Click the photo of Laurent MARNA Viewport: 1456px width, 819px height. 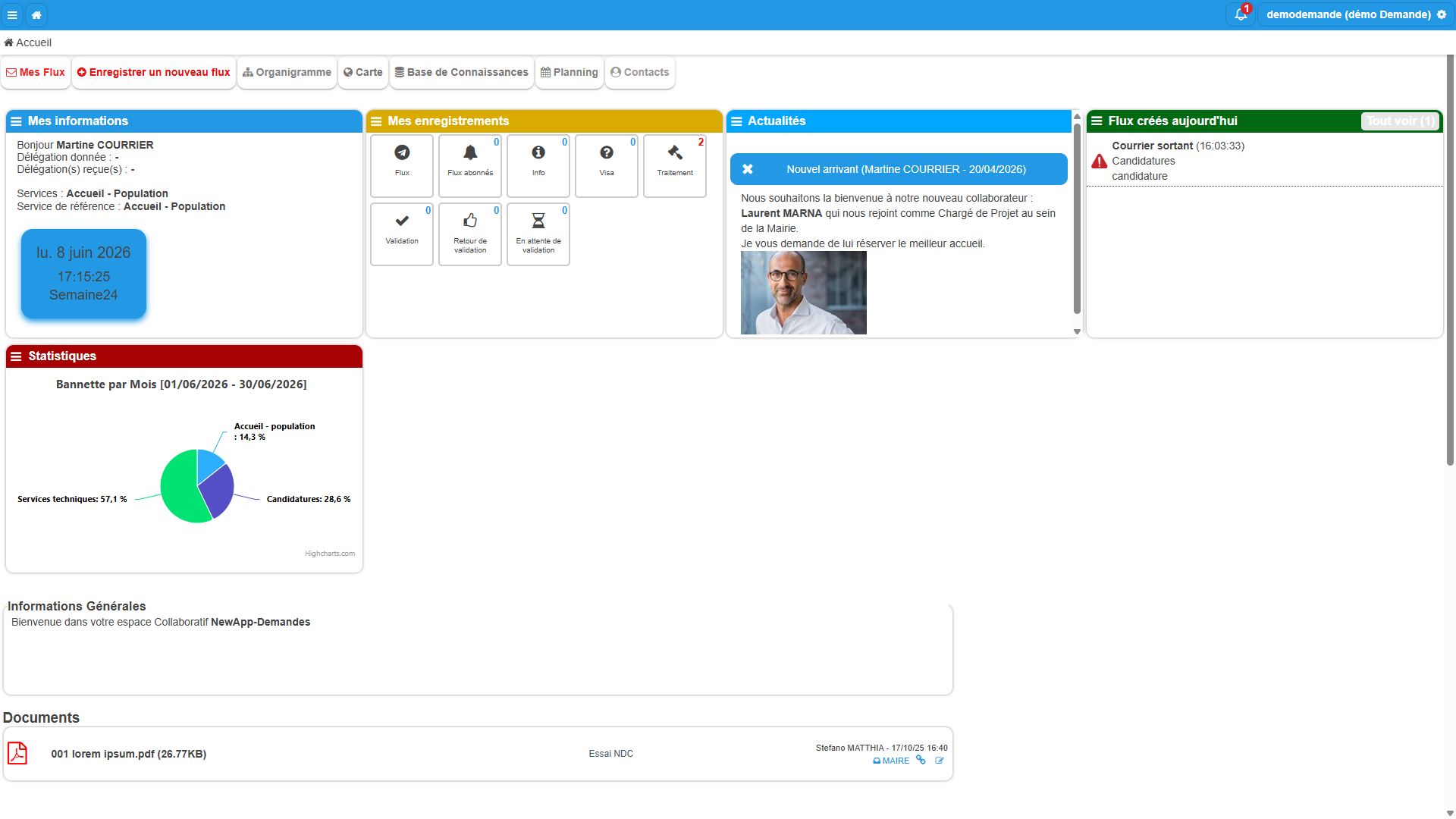pos(804,293)
